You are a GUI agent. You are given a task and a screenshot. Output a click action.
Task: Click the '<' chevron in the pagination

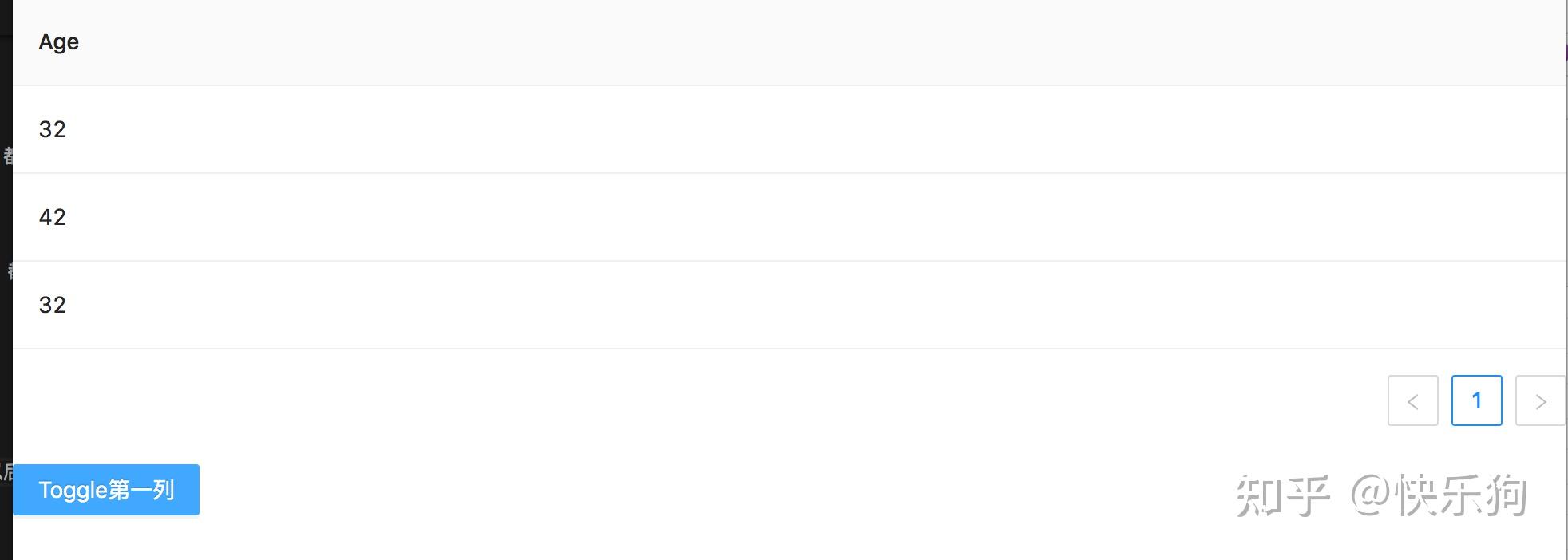[1412, 401]
